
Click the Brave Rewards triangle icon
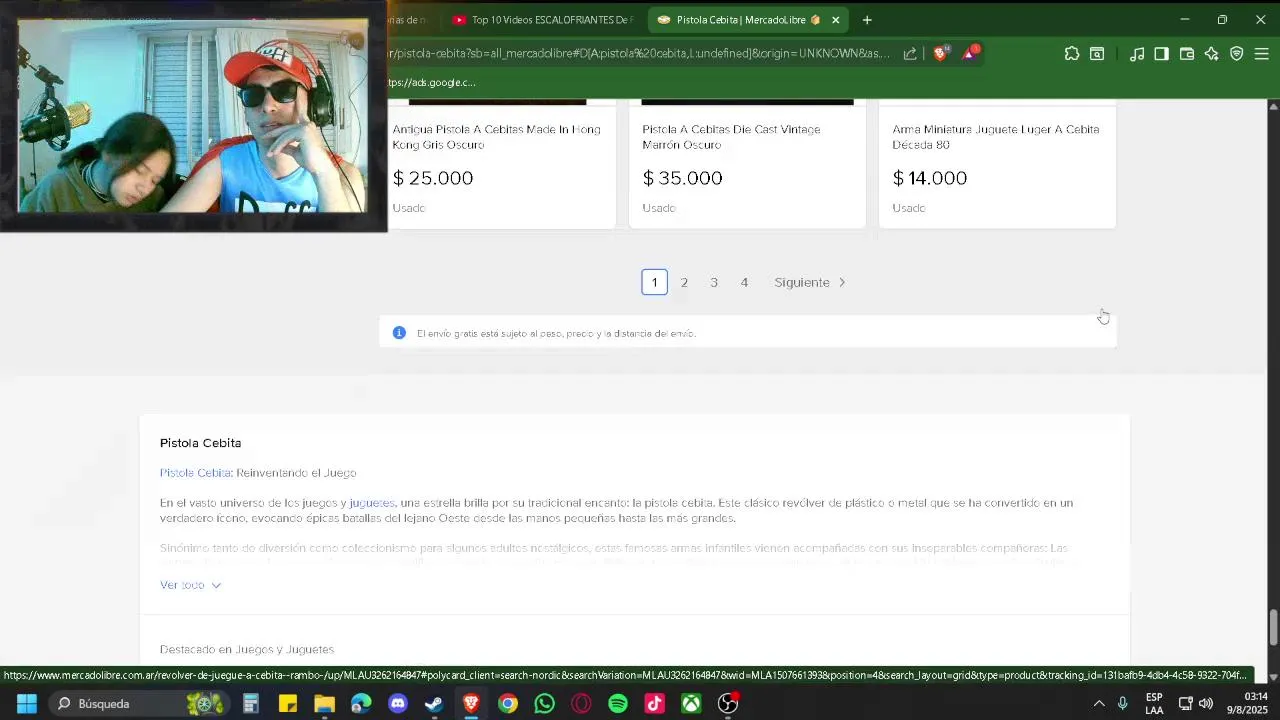point(969,54)
